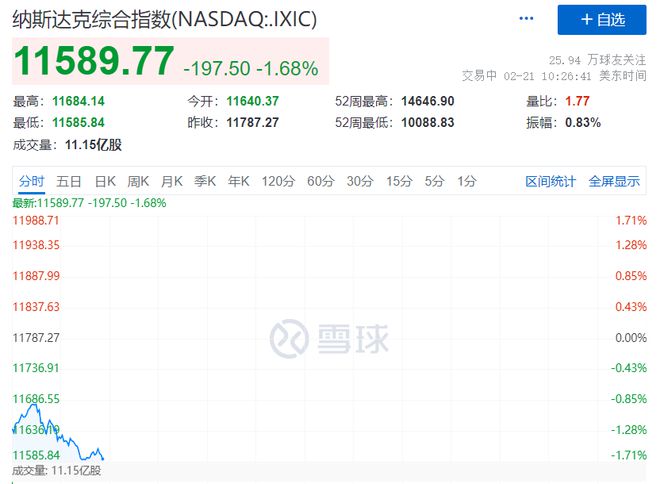
Task: Choose the 60分 interval tab
Action: coord(320,181)
